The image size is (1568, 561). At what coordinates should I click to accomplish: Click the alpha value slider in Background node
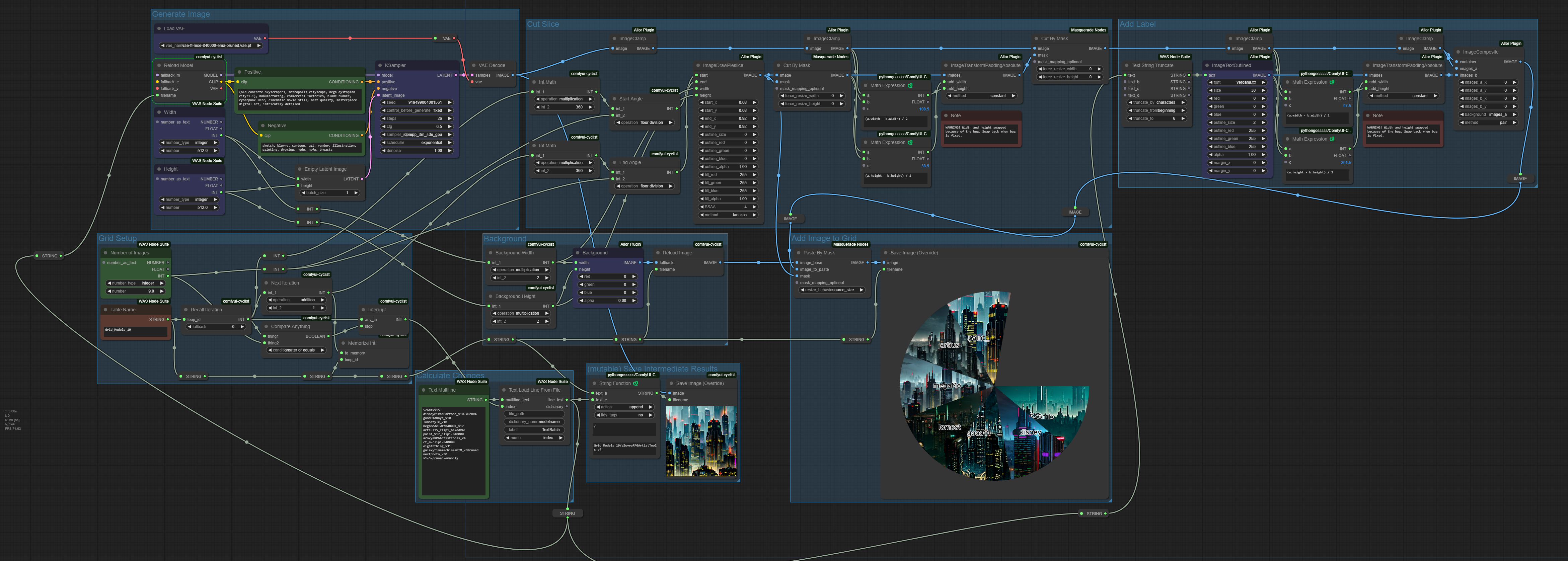click(x=607, y=301)
